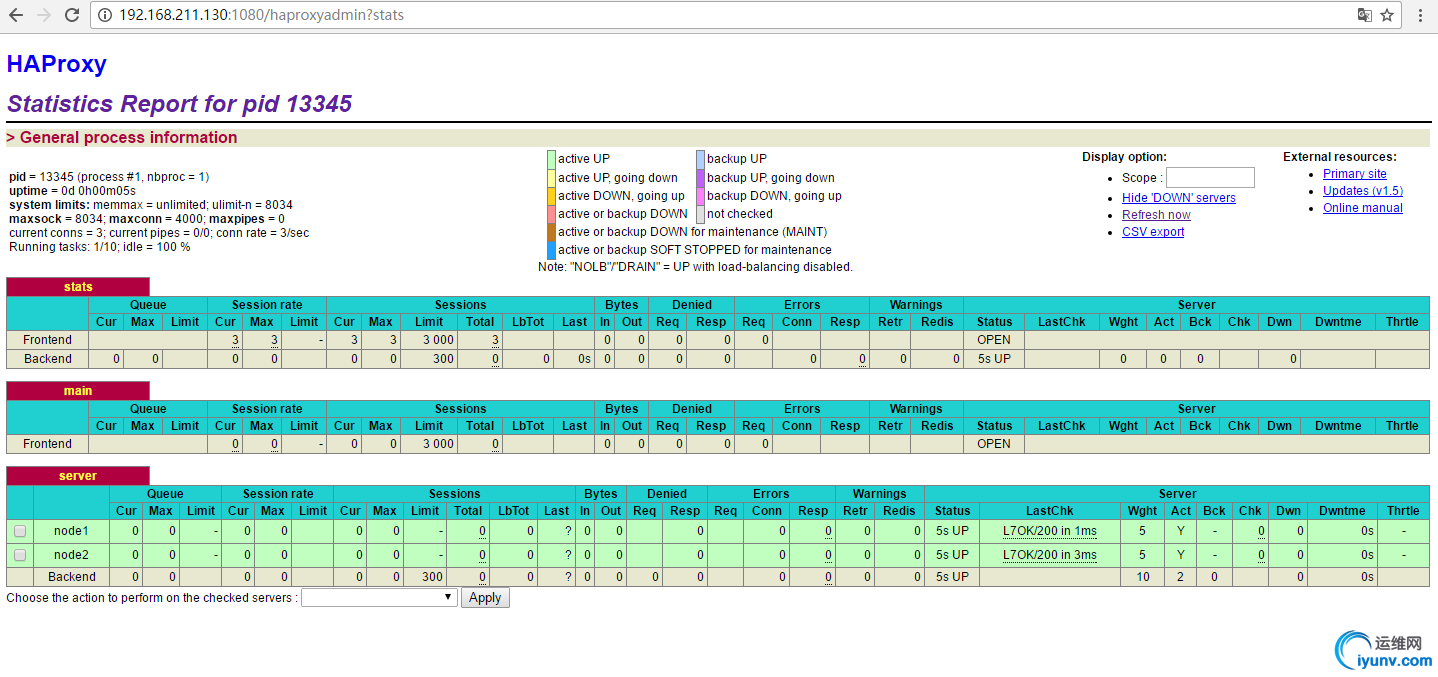Image resolution: width=1438 pixels, height=677 pixels.
Task: Click the backup UP blue legend swatch
Action: coord(700,159)
